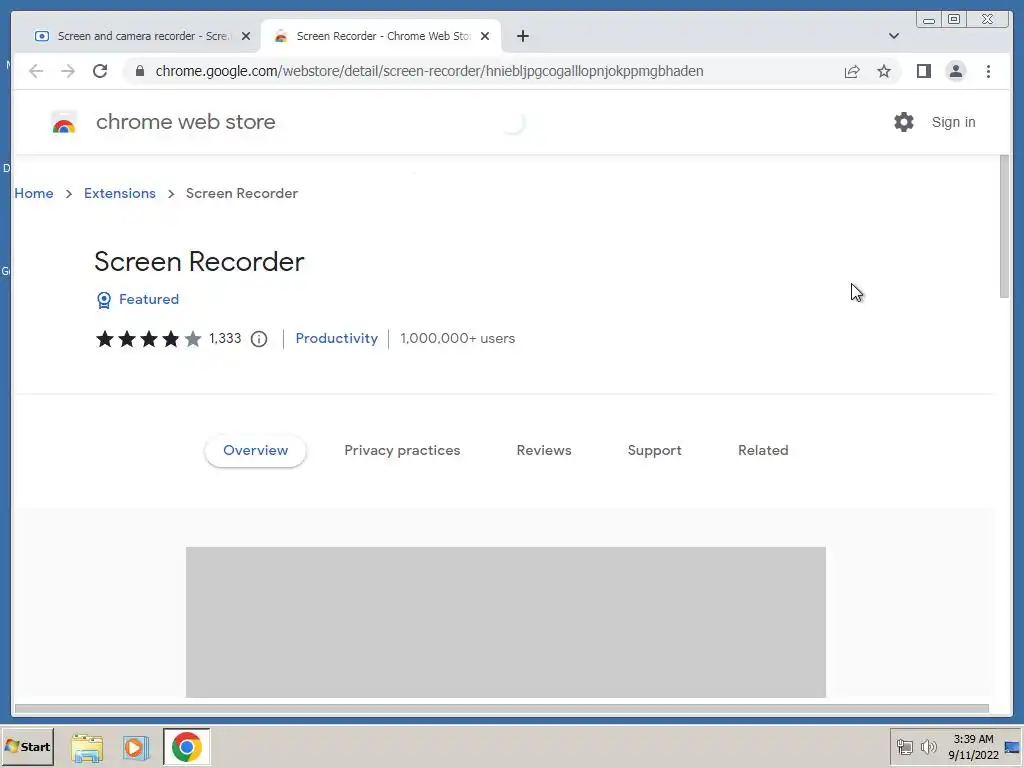Click the Featured badge icon
This screenshot has height=768, width=1024.
tap(104, 300)
